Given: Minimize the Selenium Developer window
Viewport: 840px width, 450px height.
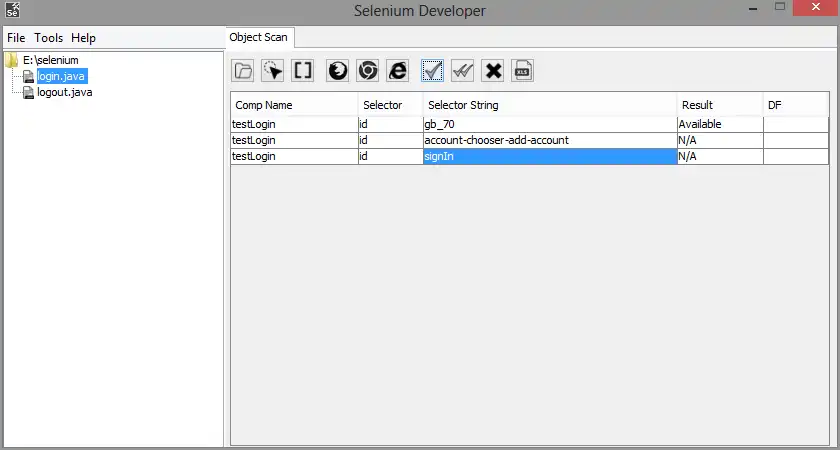Looking at the screenshot, I should click(x=753, y=8).
